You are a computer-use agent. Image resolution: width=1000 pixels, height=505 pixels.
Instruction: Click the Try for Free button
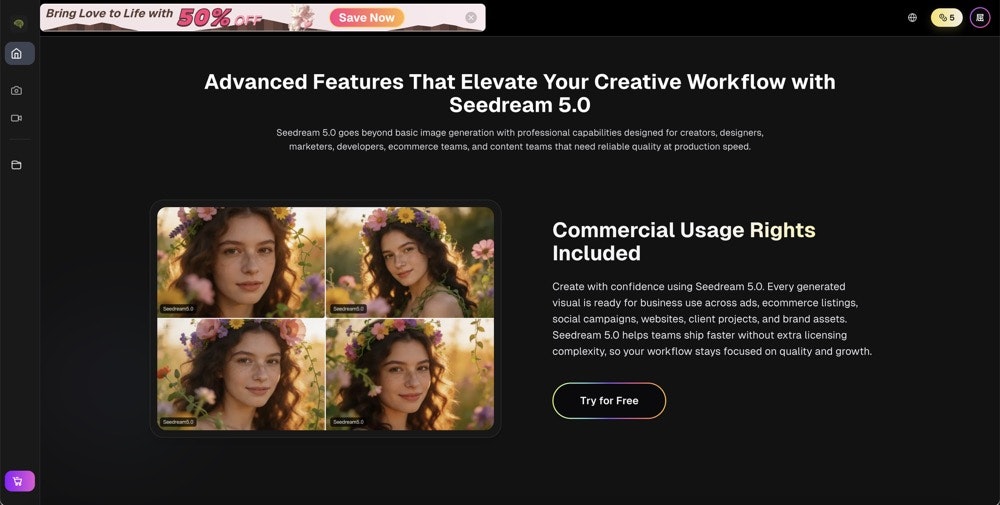tap(609, 401)
